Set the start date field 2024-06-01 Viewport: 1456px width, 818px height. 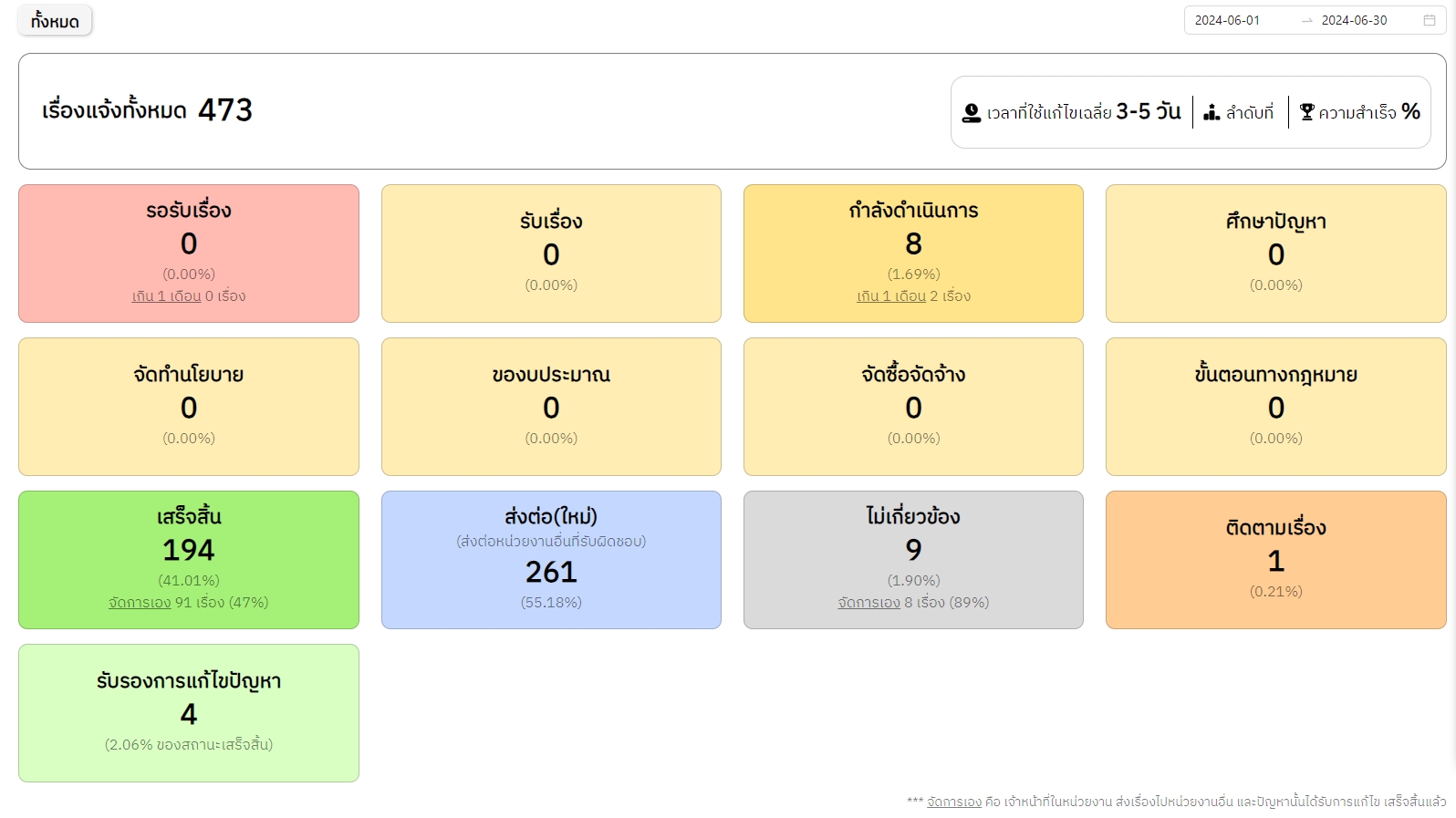click(x=1227, y=20)
